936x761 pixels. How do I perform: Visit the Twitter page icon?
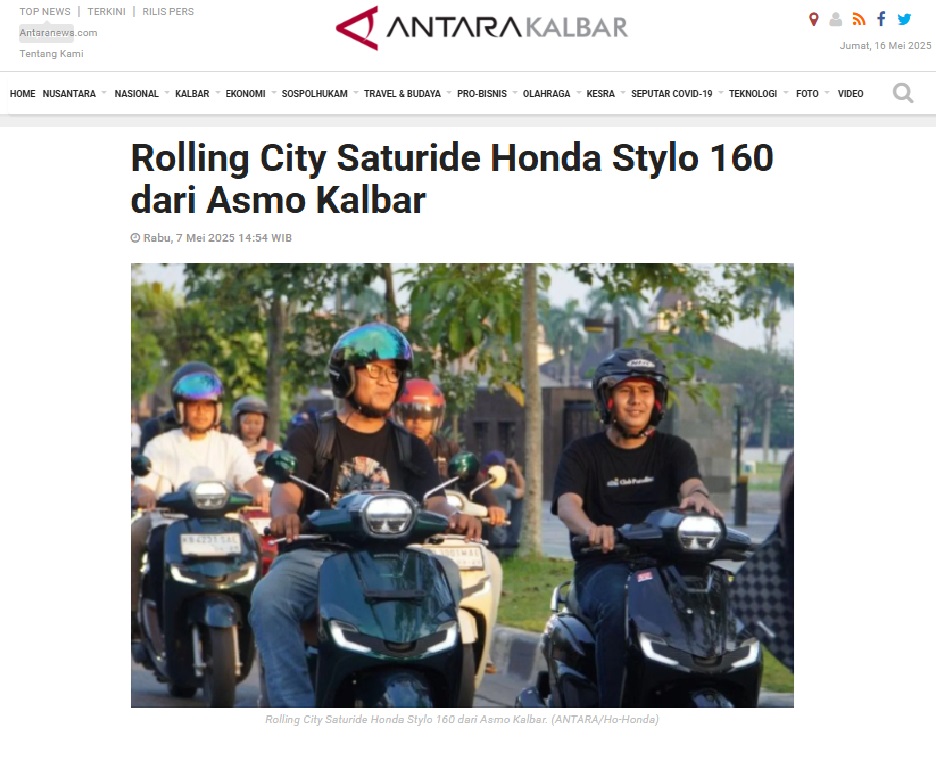pyautogui.click(x=904, y=20)
